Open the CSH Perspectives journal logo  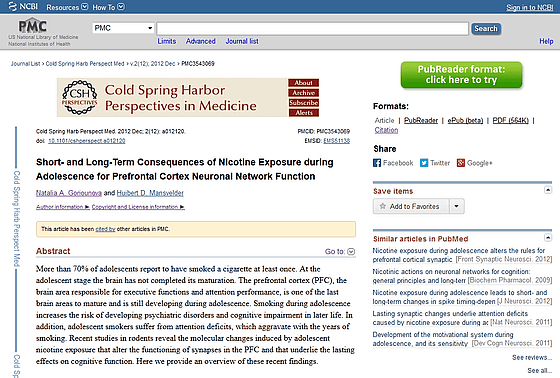point(79,97)
